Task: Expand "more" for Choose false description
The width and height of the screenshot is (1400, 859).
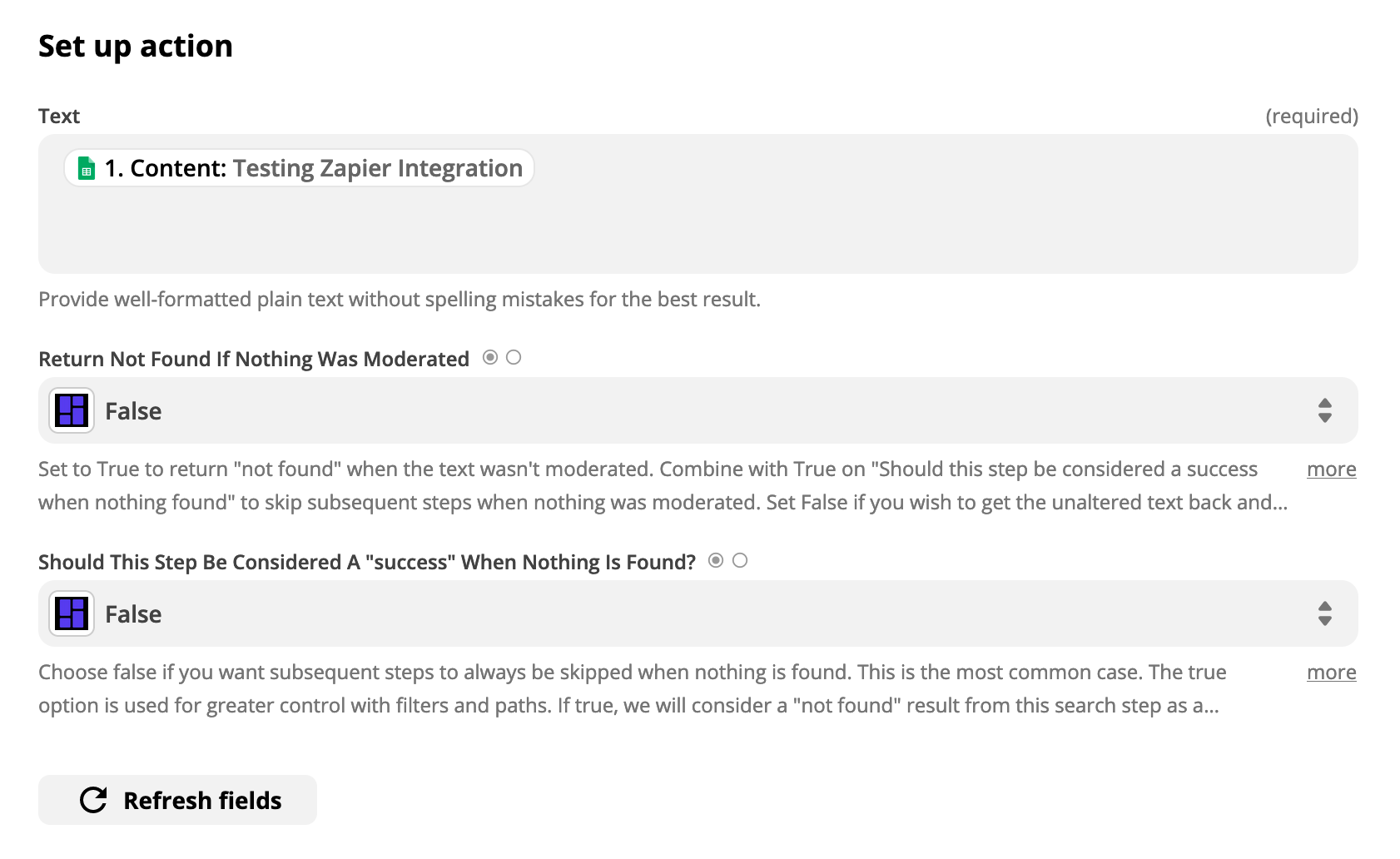Action: [x=1331, y=673]
